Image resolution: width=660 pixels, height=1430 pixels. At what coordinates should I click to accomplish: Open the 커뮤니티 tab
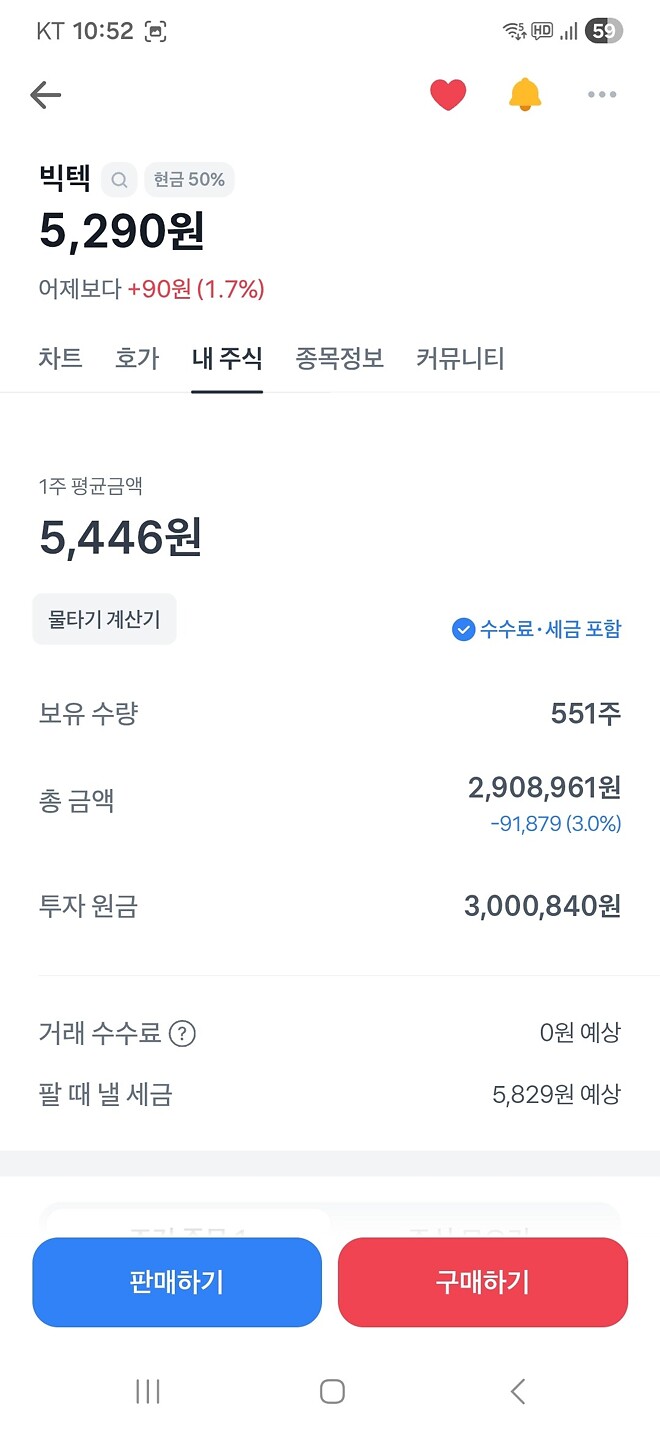(x=457, y=358)
